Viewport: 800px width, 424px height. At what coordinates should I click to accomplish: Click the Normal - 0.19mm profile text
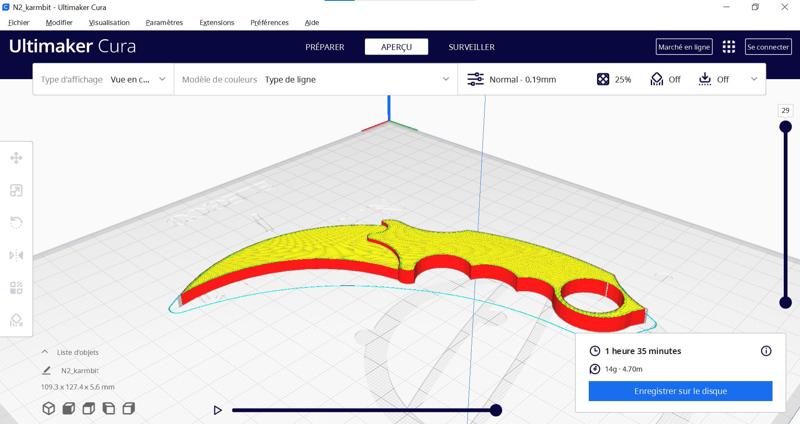coord(522,80)
